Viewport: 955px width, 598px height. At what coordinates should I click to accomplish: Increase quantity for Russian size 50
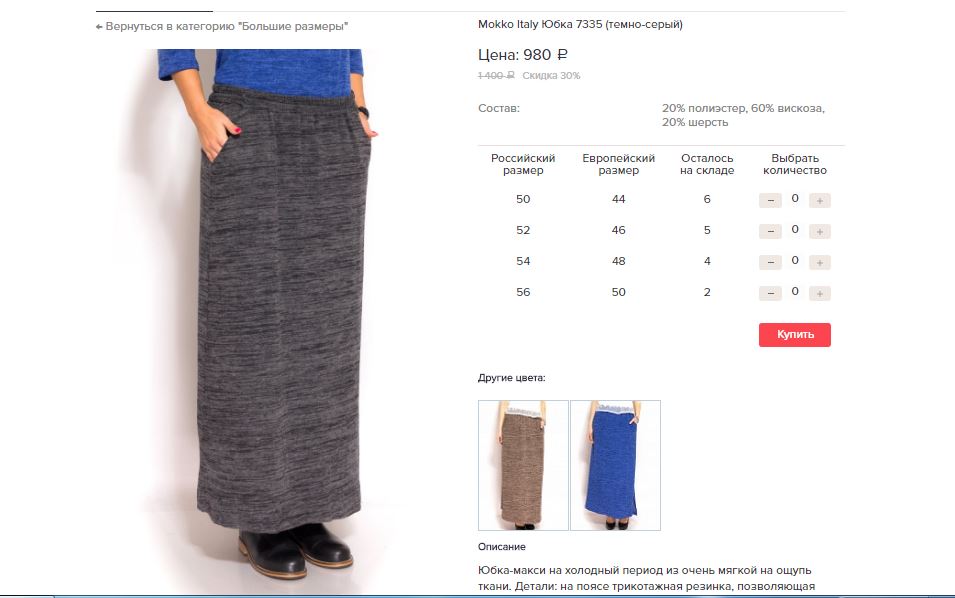(819, 200)
